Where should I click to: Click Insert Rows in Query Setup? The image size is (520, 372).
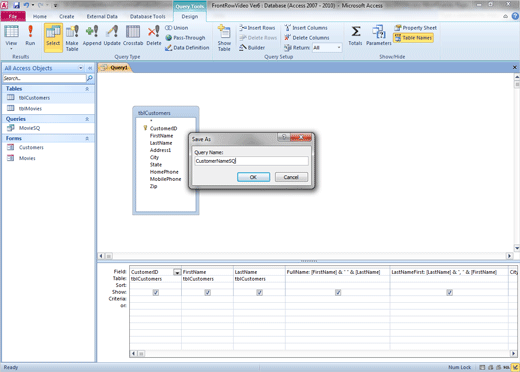[257, 28]
